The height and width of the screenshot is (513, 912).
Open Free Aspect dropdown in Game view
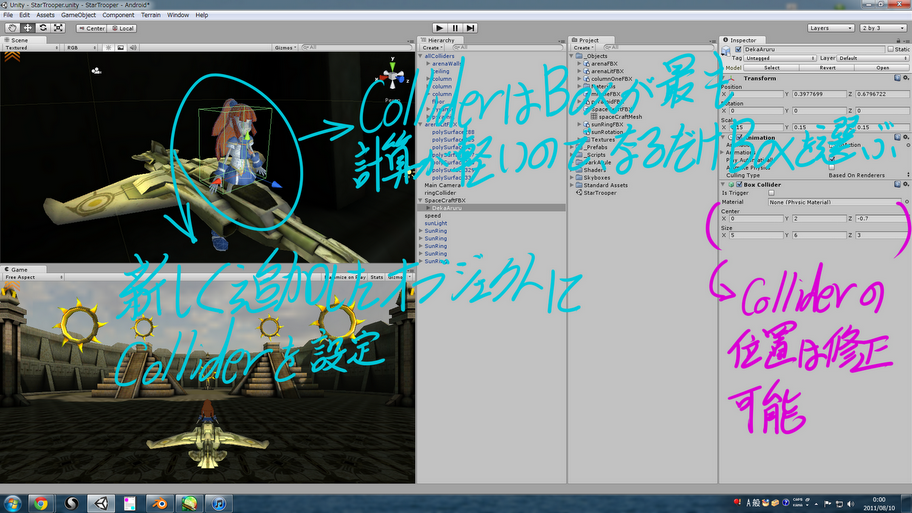click(x=33, y=277)
